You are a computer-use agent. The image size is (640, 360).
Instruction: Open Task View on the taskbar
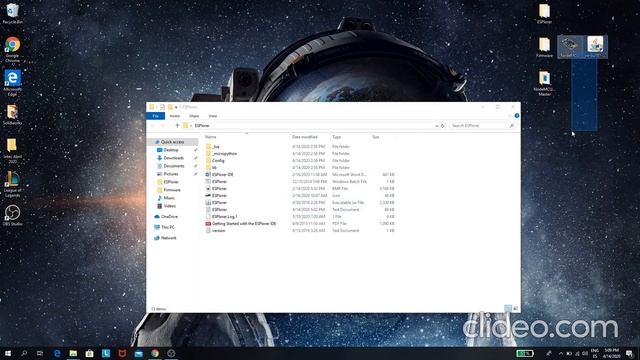(x=40, y=353)
